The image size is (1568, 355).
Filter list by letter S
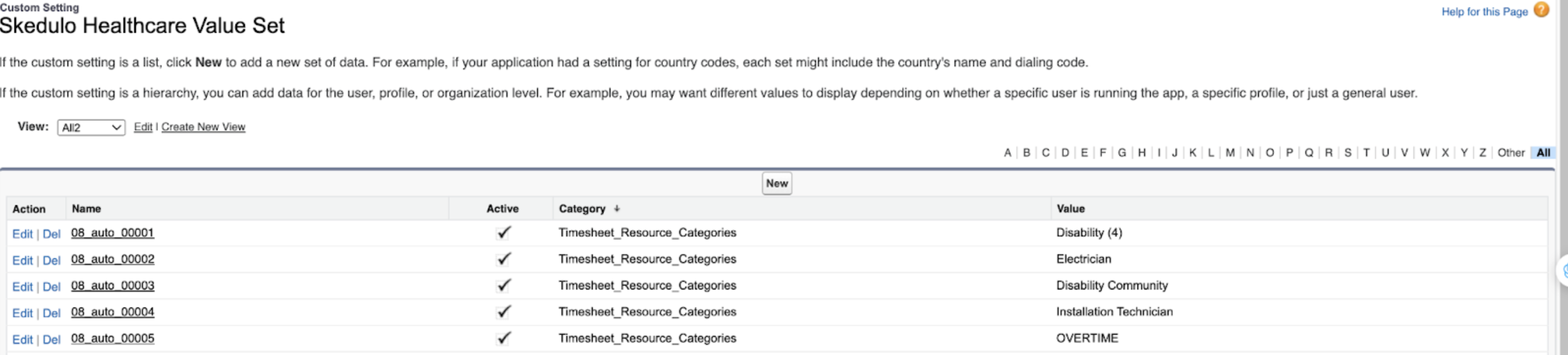point(1347,153)
